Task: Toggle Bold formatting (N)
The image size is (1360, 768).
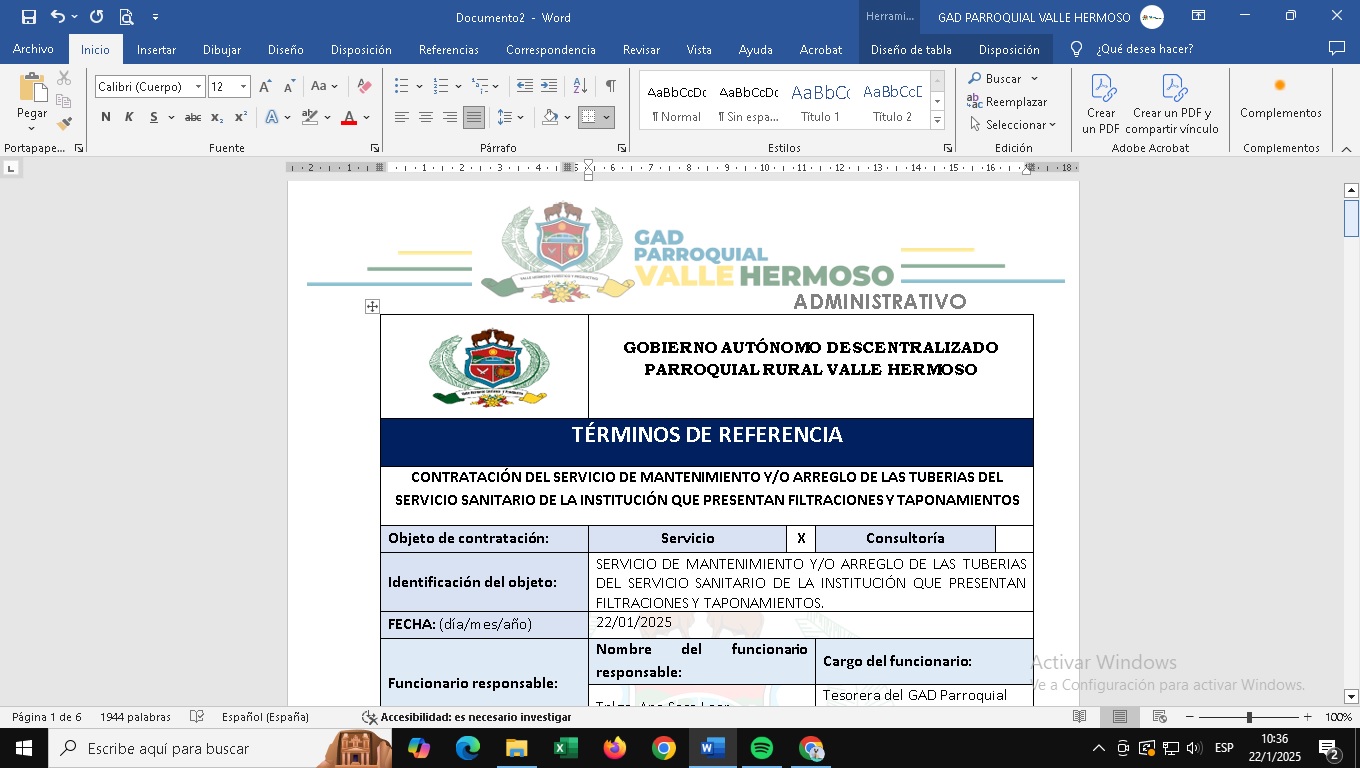Action: tap(105, 118)
